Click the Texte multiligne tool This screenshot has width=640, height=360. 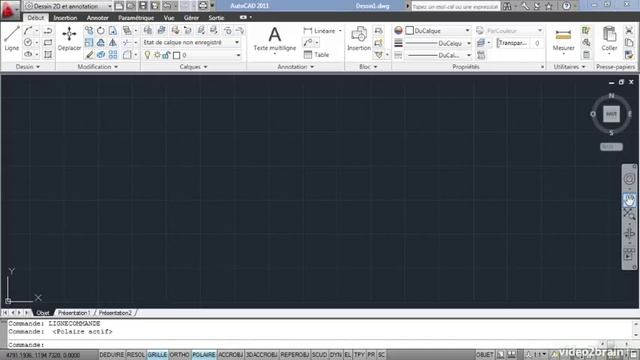click(x=274, y=40)
